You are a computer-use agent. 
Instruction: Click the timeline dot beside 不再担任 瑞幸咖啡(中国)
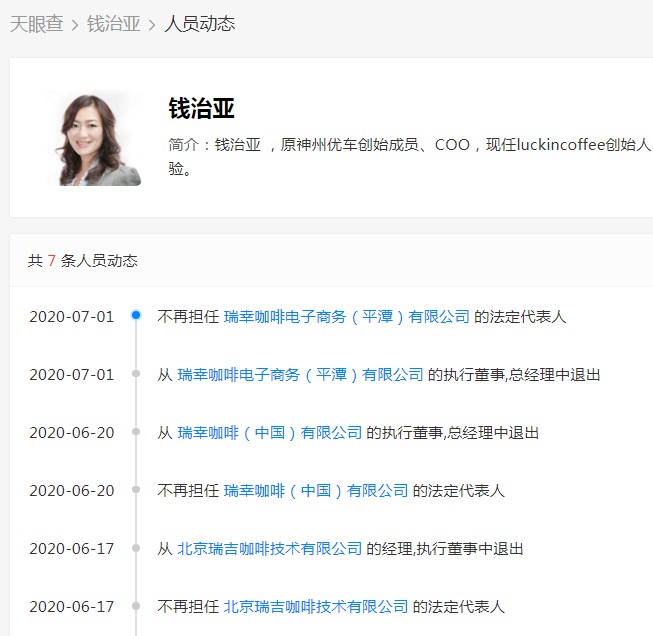click(x=136, y=489)
